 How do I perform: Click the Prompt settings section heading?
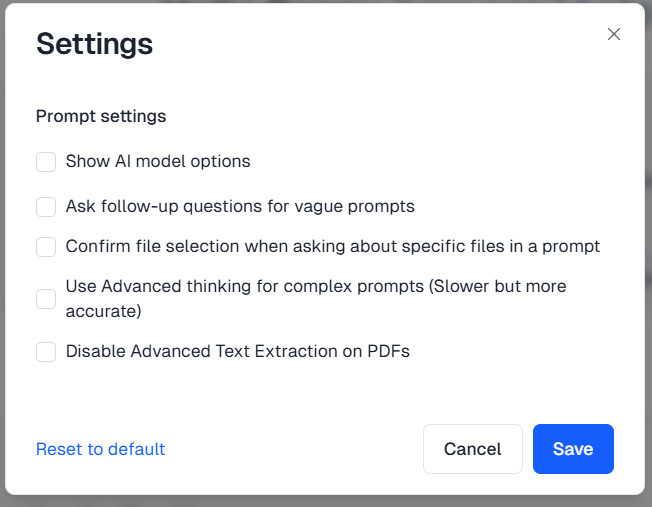pyautogui.click(x=101, y=116)
